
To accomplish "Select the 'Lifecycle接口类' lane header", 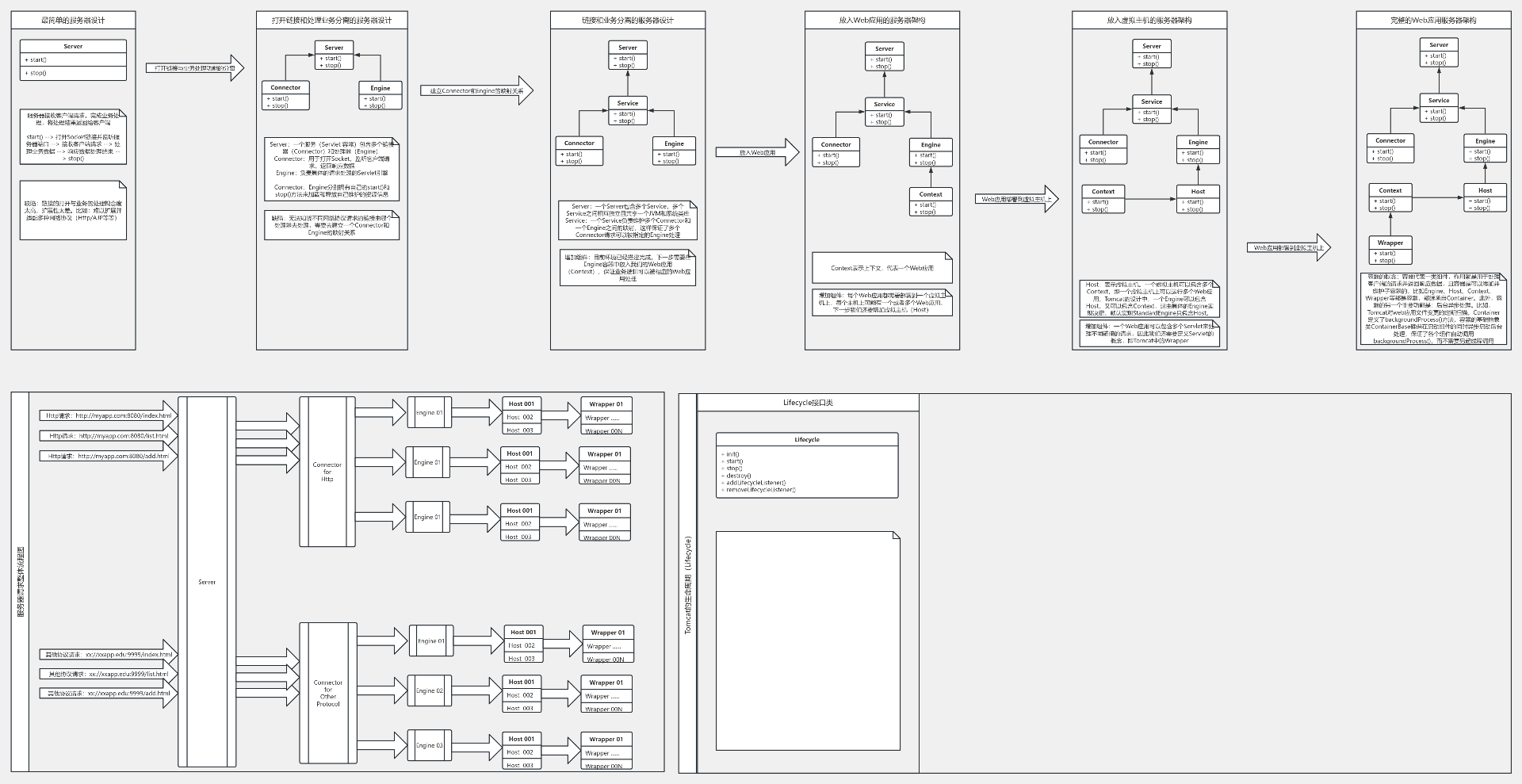I will 808,403.
